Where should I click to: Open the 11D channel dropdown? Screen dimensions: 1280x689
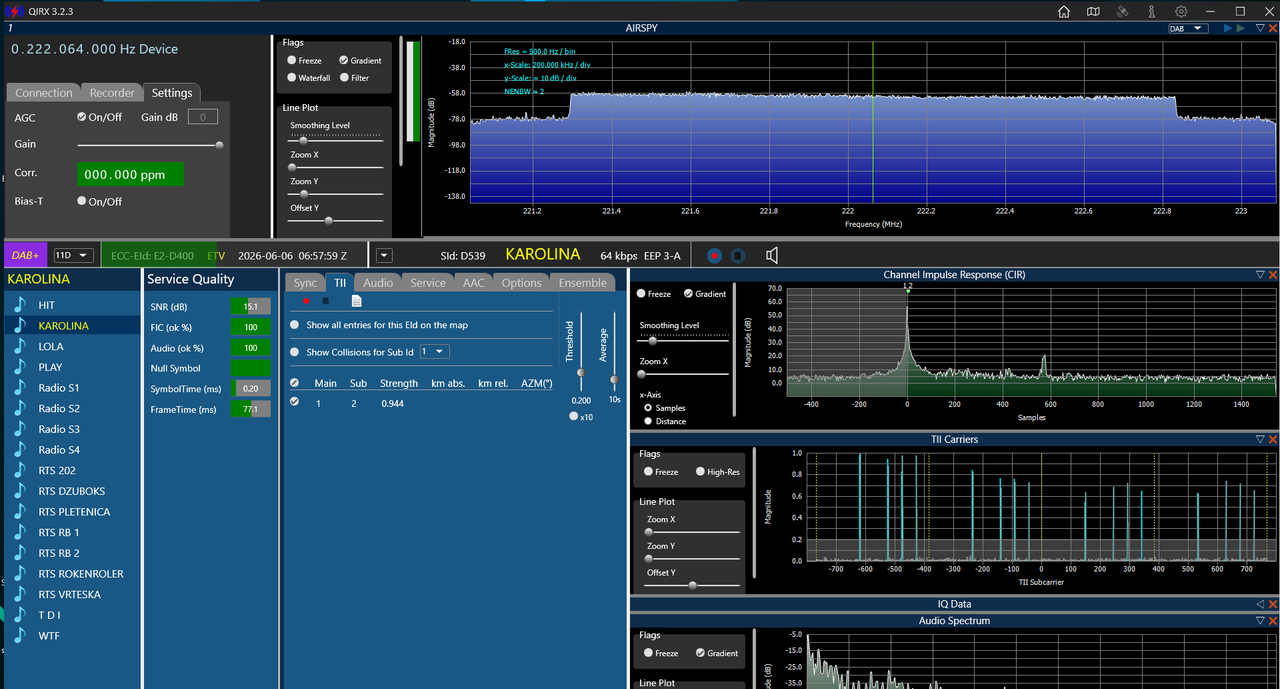click(74, 255)
